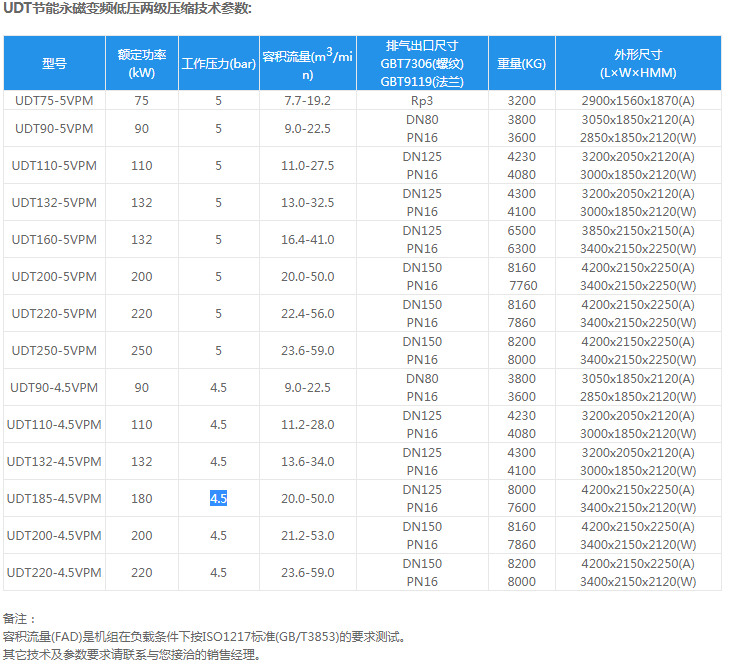Click the 21.2-53.0 flow rate value
This screenshot has height=670, width=730.
pos(307,535)
